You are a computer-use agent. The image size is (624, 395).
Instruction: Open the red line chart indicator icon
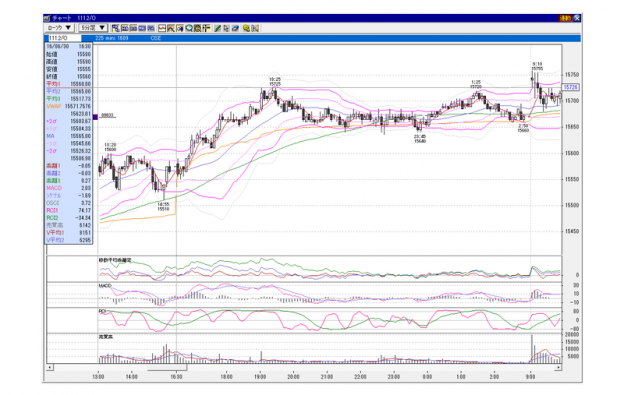(x=162, y=28)
